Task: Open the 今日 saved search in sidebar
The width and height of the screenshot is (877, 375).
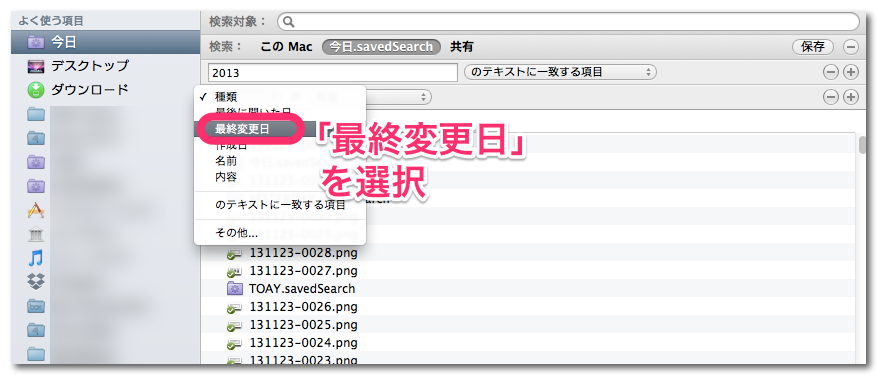Action: point(105,42)
